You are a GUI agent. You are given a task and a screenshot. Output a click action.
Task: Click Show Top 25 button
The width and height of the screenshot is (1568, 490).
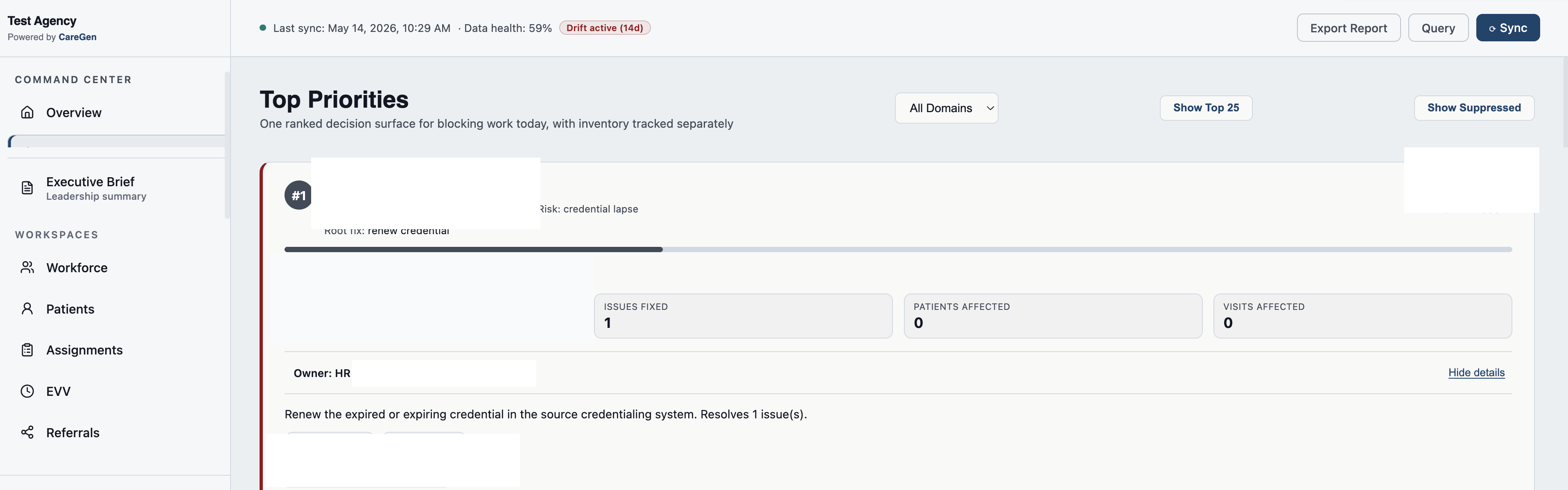[1205, 108]
